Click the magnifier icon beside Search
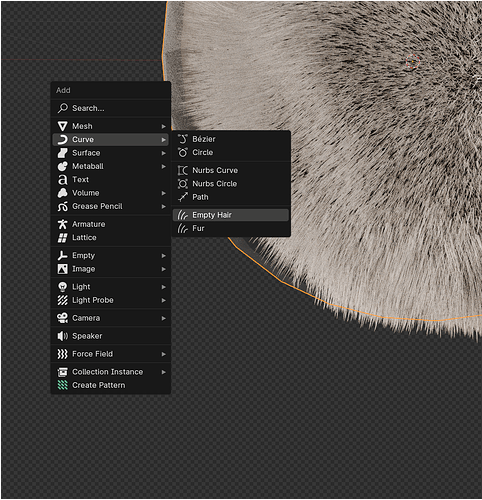 (x=63, y=108)
